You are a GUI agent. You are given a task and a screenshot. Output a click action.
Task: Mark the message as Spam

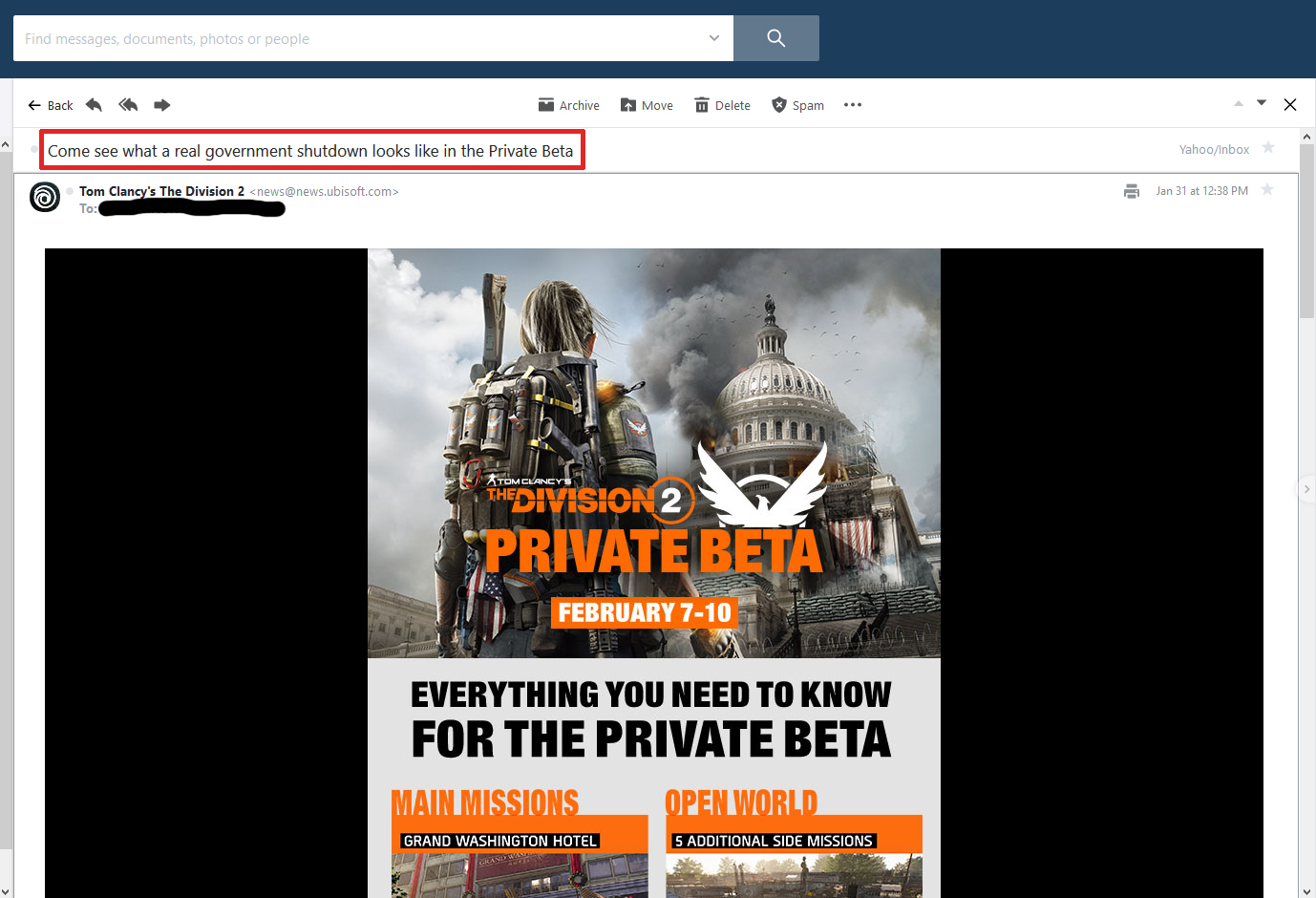click(x=797, y=105)
